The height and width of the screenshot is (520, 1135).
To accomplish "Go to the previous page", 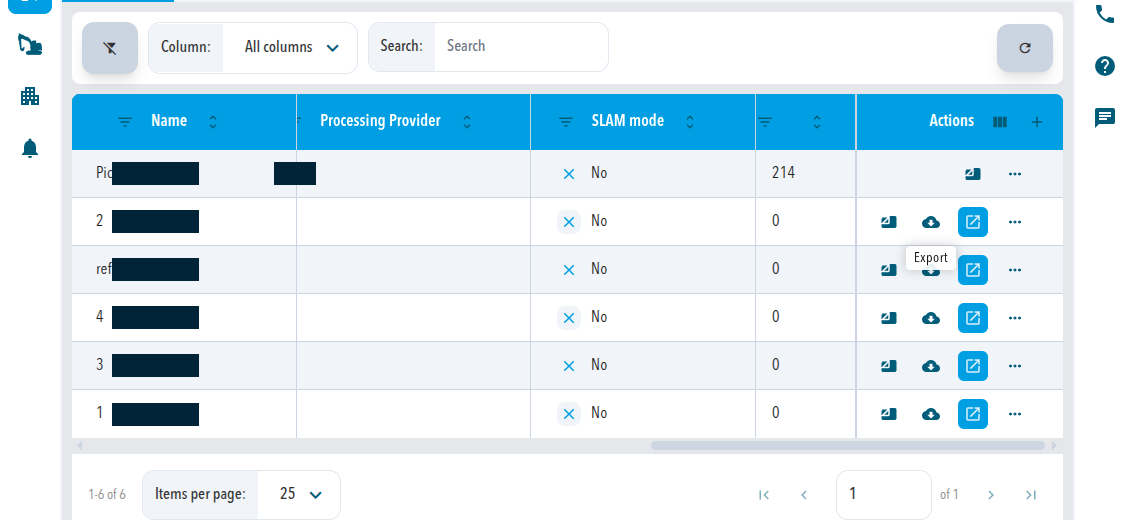I will coord(804,495).
